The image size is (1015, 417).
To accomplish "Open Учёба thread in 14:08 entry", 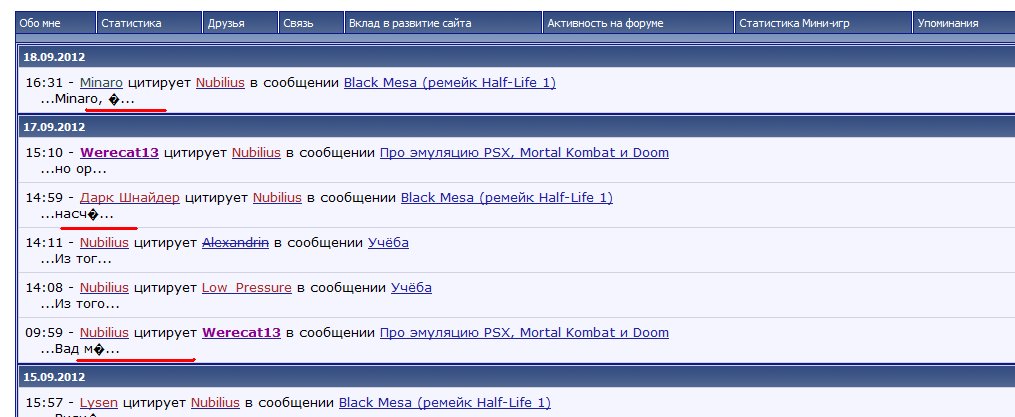I will [x=411, y=288].
